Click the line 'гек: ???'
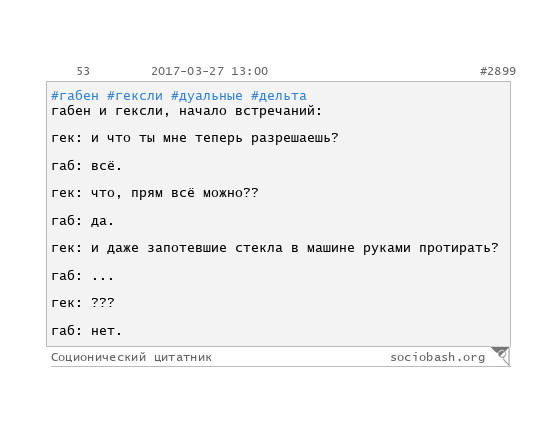 pyautogui.click(x=83, y=303)
